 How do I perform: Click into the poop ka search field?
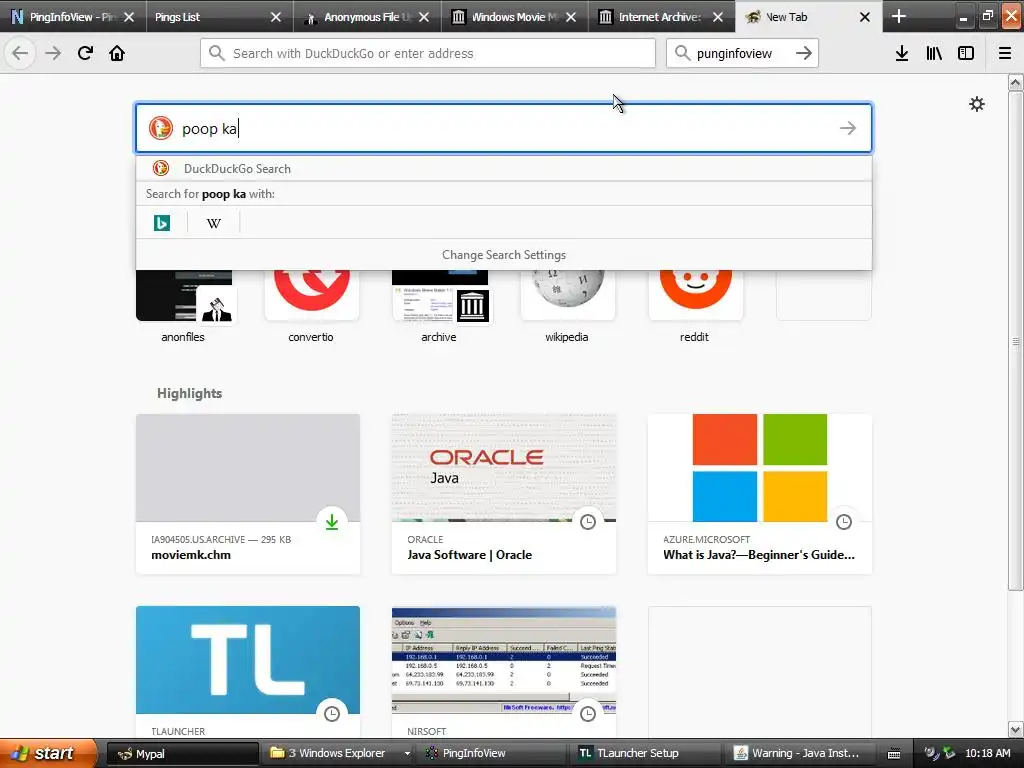click(x=504, y=128)
